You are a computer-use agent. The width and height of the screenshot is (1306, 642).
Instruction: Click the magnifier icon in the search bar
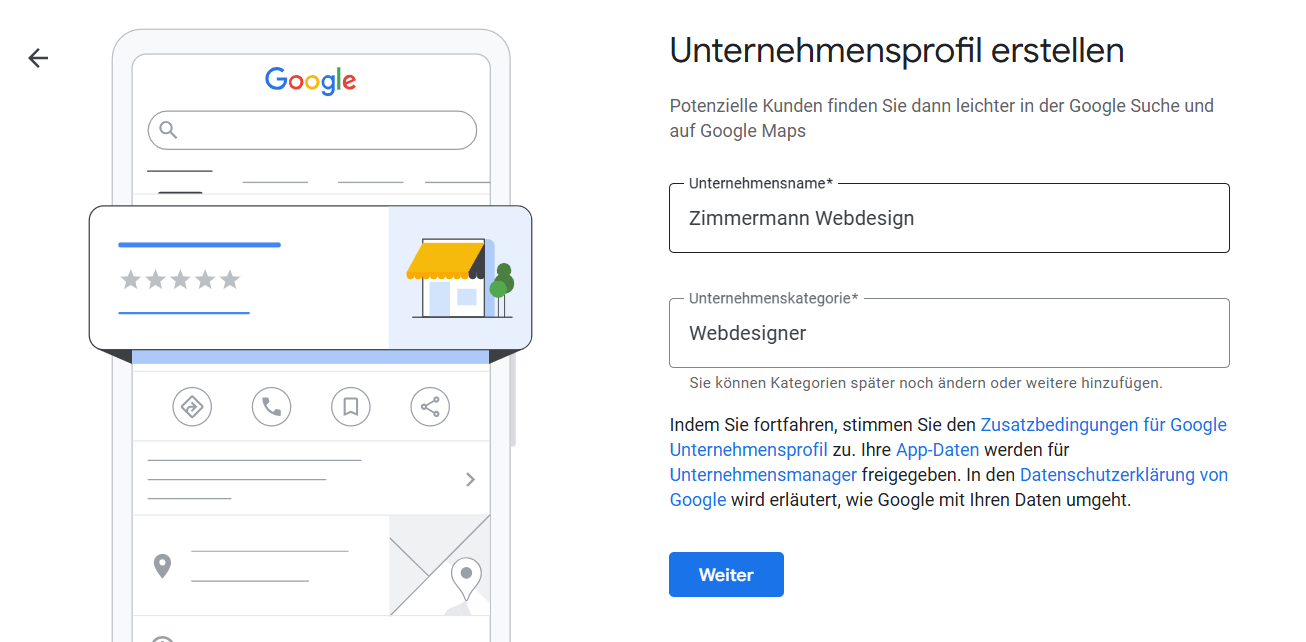point(168,130)
